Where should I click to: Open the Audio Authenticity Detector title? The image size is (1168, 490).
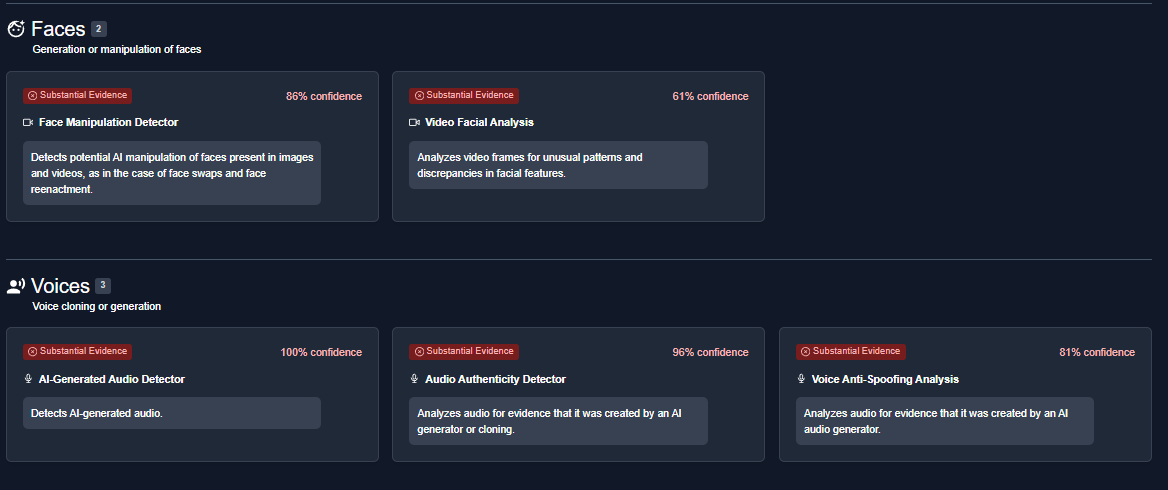(x=495, y=379)
